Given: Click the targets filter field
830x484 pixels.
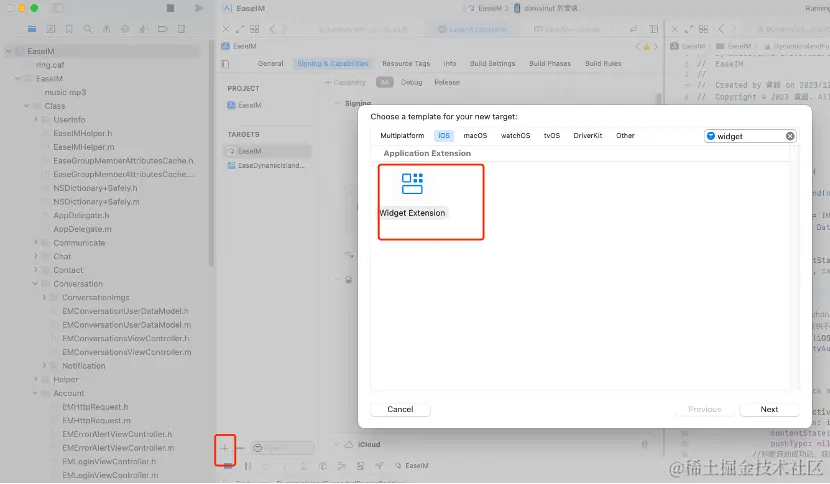Looking at the screenshot, I should [x=282, y=449].
